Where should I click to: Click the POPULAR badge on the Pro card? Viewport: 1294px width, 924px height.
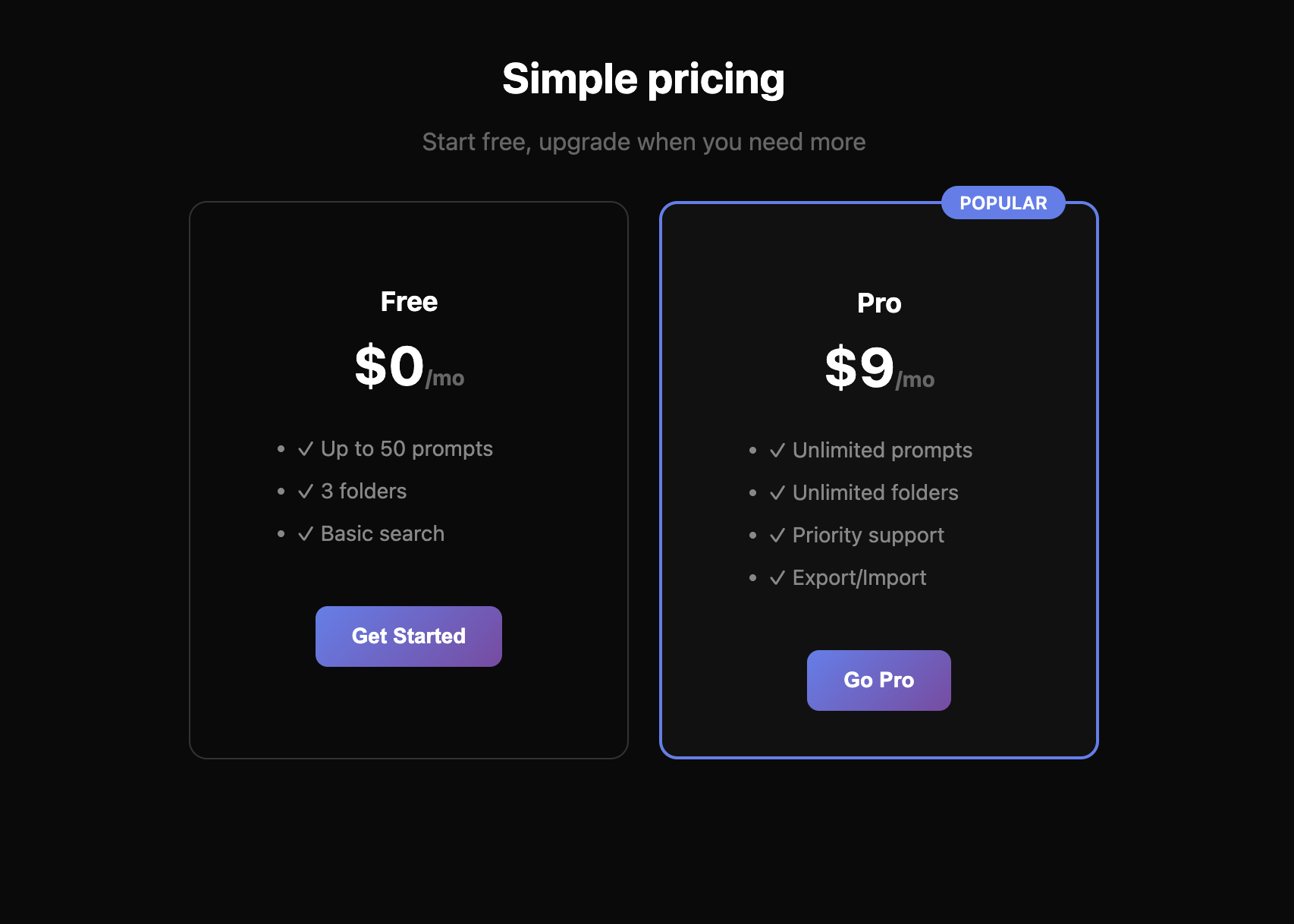pyautogui.click(x=1003, y=203)
